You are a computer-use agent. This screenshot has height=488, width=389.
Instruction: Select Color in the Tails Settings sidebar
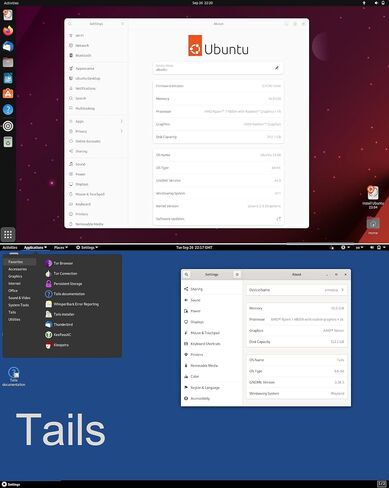[x=212, y=376]
